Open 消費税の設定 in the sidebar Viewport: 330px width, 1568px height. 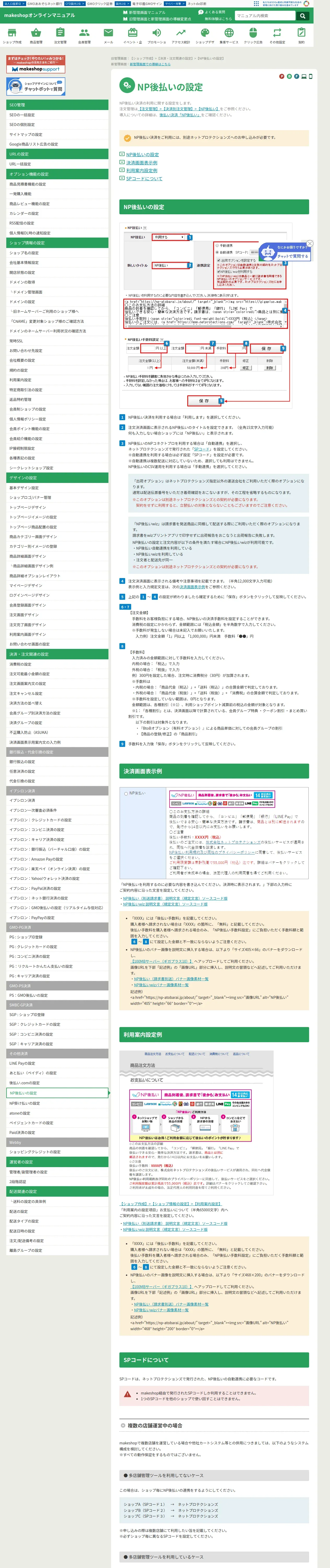pos(57,664)
